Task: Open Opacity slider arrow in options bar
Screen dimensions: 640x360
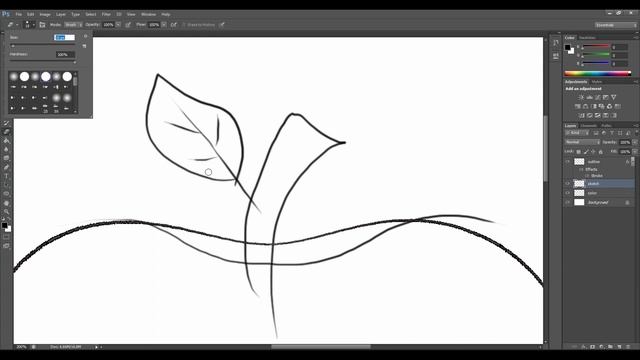Action: click(x=118, y=25)
